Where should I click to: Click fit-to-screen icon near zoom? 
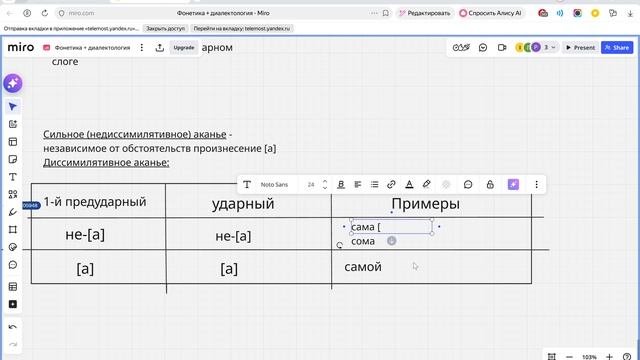[551, 356]
